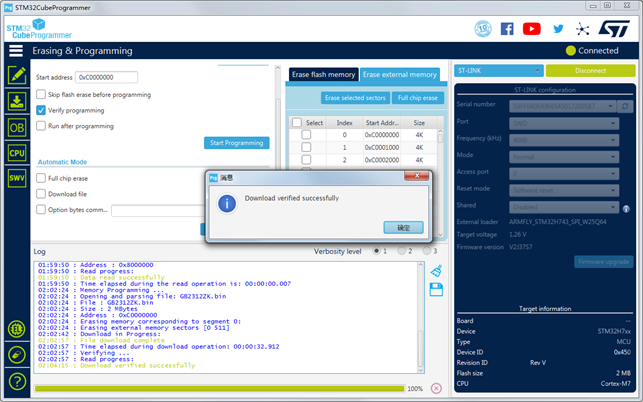Viewport: 643px width, 402px height.
Task: Click Full chip erase button
Action: [417, 98]
